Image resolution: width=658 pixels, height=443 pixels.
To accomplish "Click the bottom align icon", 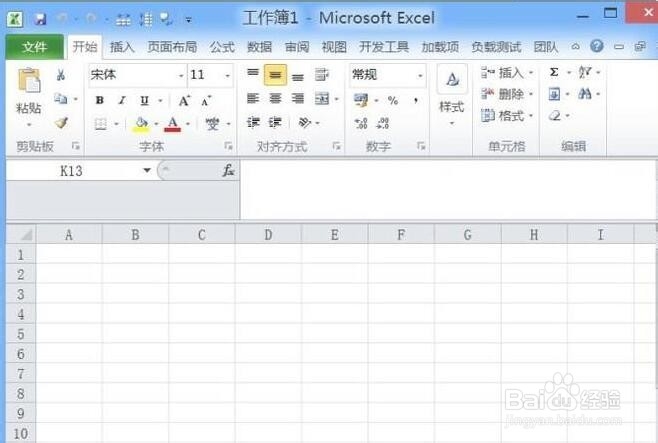I will pyautogui.click(x=298, y=76).
